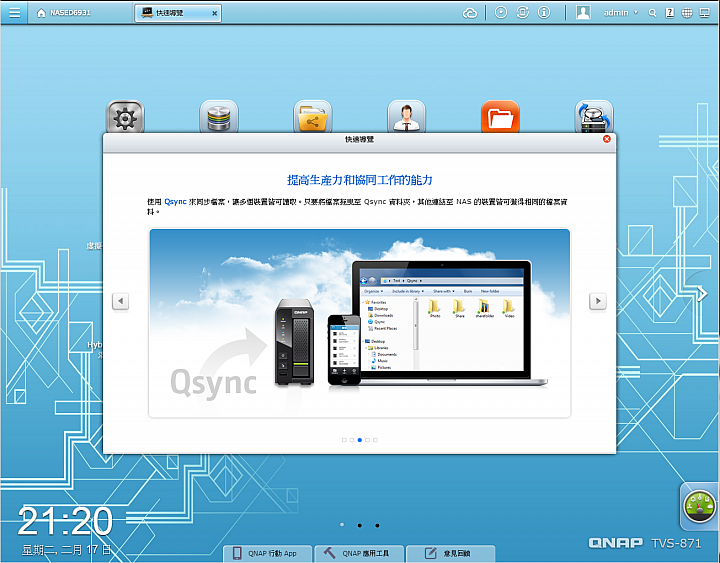720x563 pixels.
Task: Jump to first quick tour slide dot
Action: (344, 440)
